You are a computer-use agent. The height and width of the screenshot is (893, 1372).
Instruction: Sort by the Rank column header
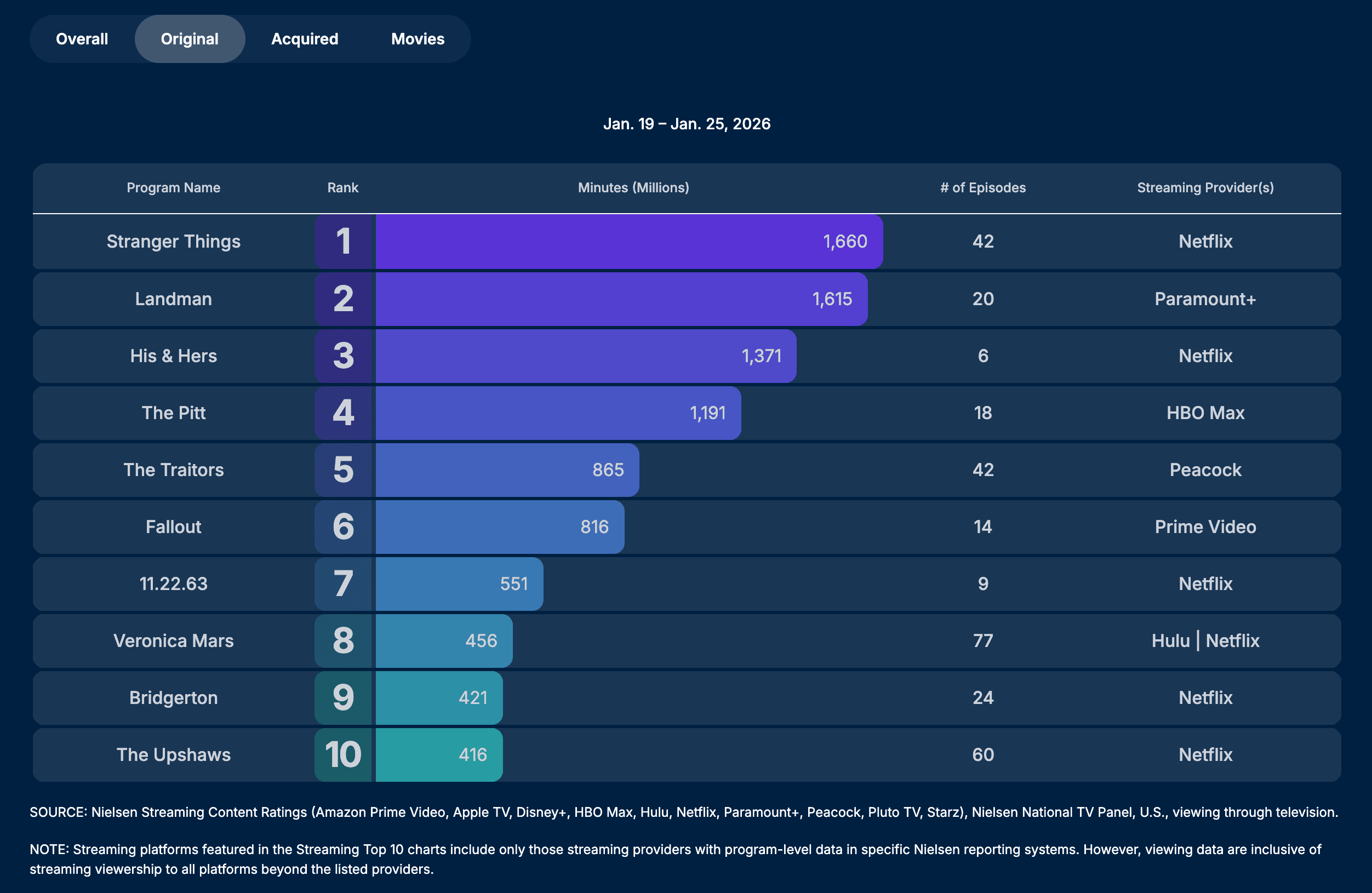pos(342,187)
